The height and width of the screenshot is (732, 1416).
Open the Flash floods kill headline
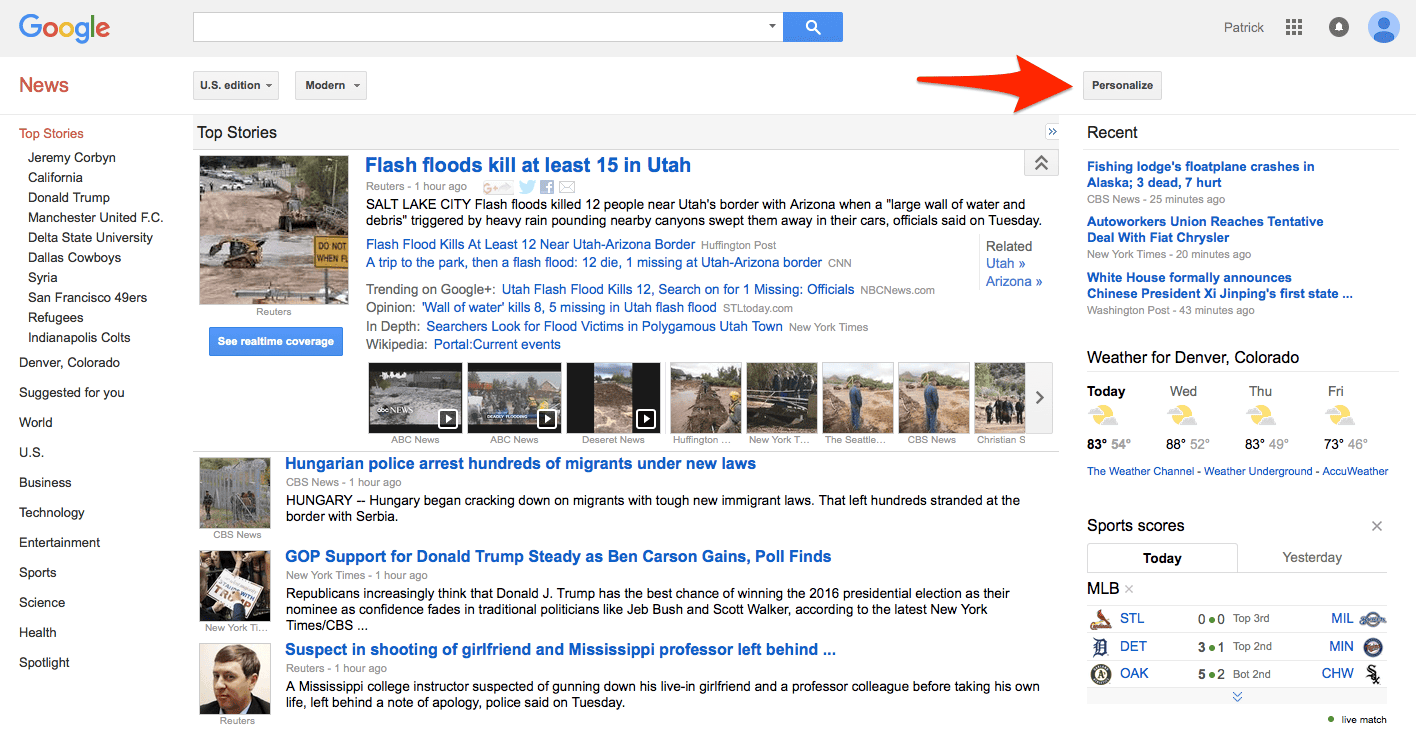[x=528, y=165]
